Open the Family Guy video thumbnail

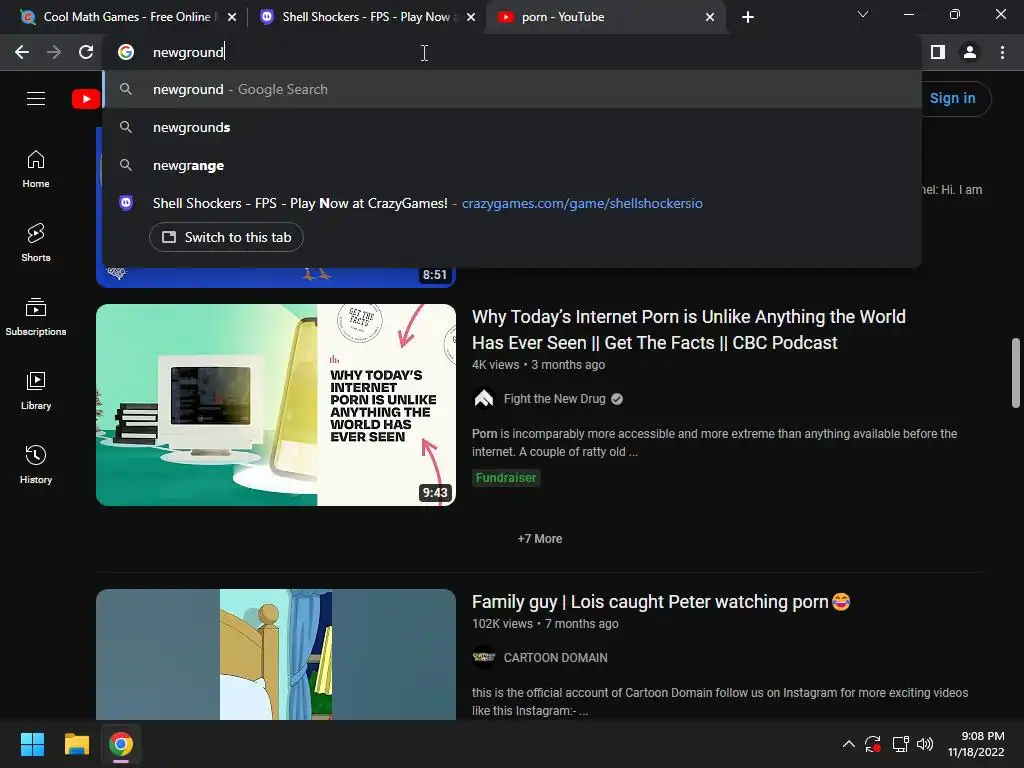[276, 654]
